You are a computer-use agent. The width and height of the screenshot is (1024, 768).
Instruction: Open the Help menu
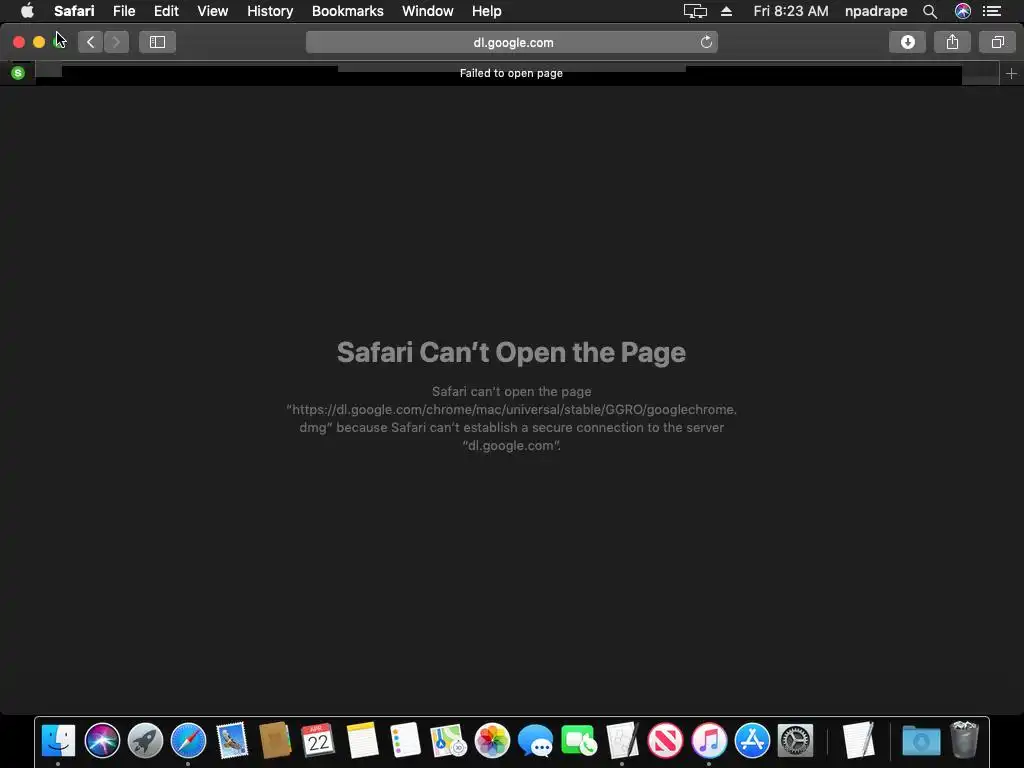(487, 11)
